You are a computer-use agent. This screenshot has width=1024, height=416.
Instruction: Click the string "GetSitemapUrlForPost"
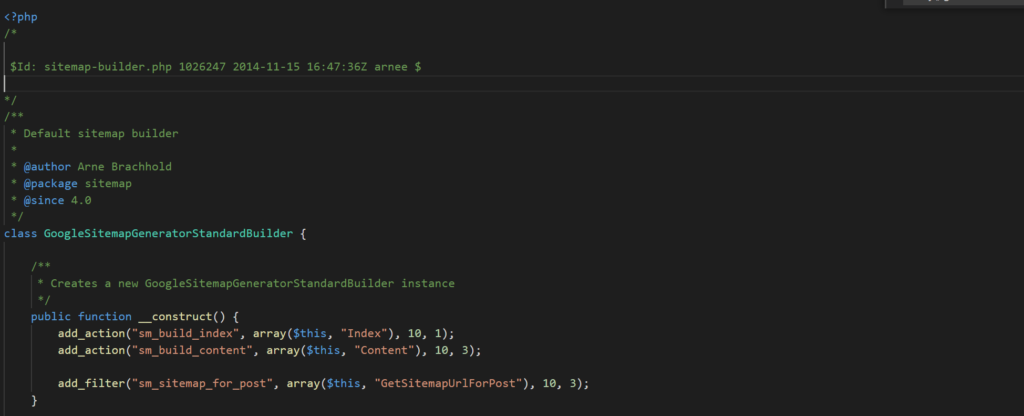447,384
